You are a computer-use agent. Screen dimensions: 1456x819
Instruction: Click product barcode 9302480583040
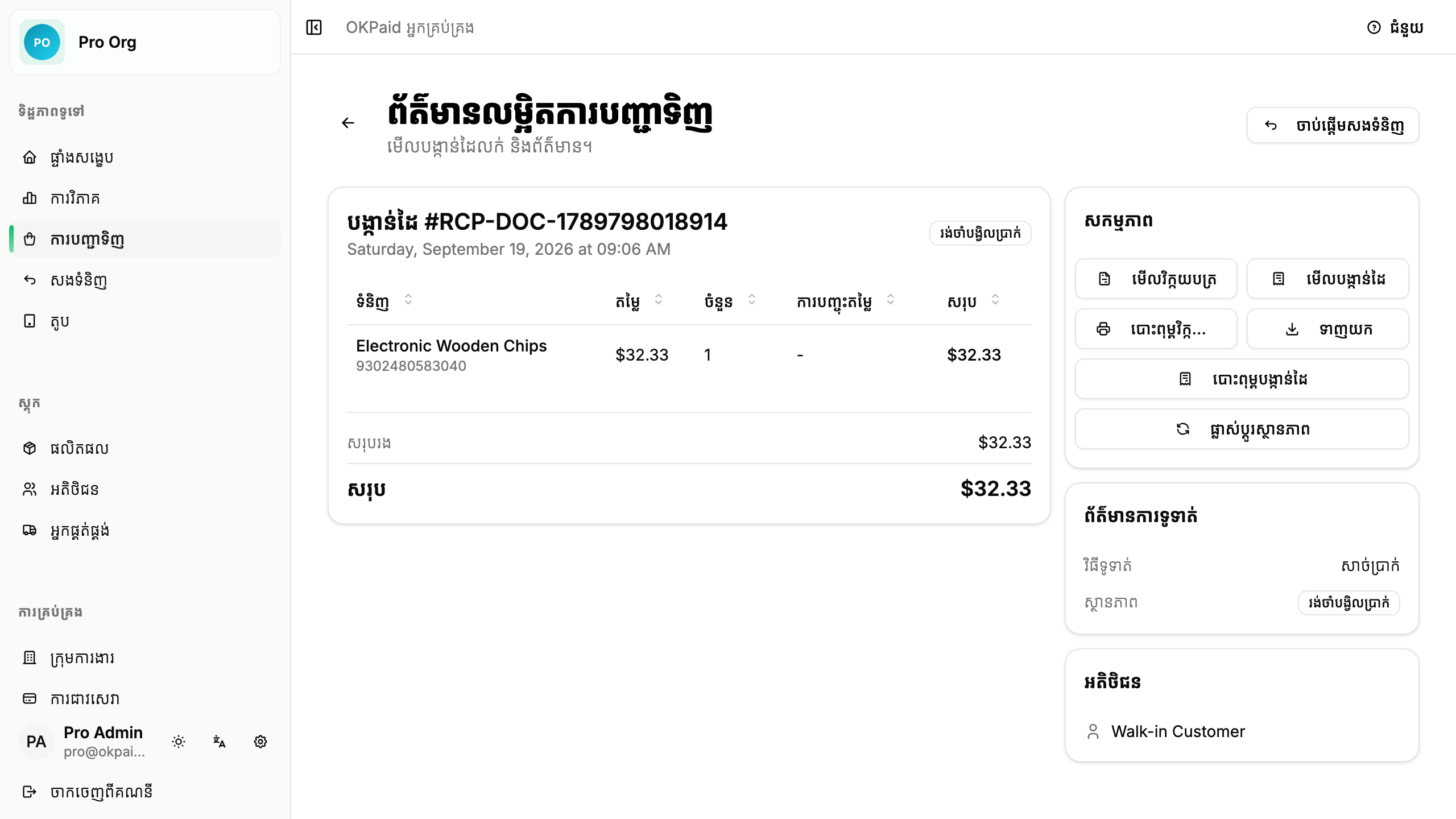pos(411,366)
